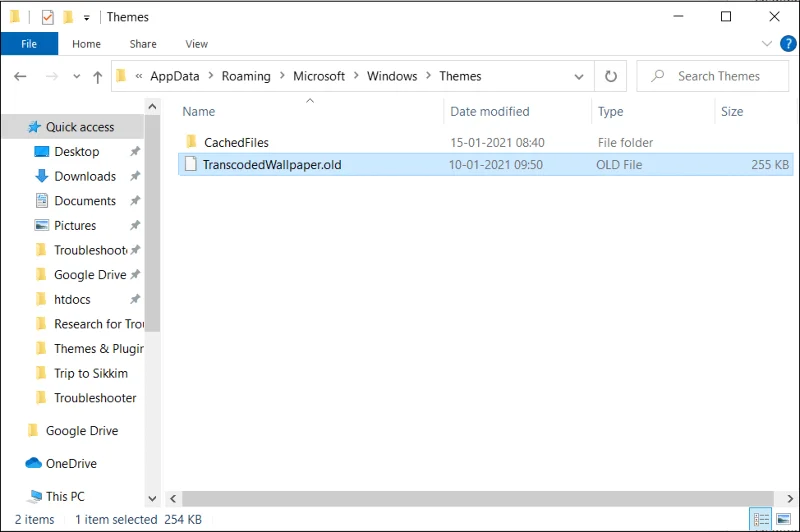Screen dimensions: 800x532
Task: Click the OneDrive cloud icon
Action: click(x=33, y=463)
